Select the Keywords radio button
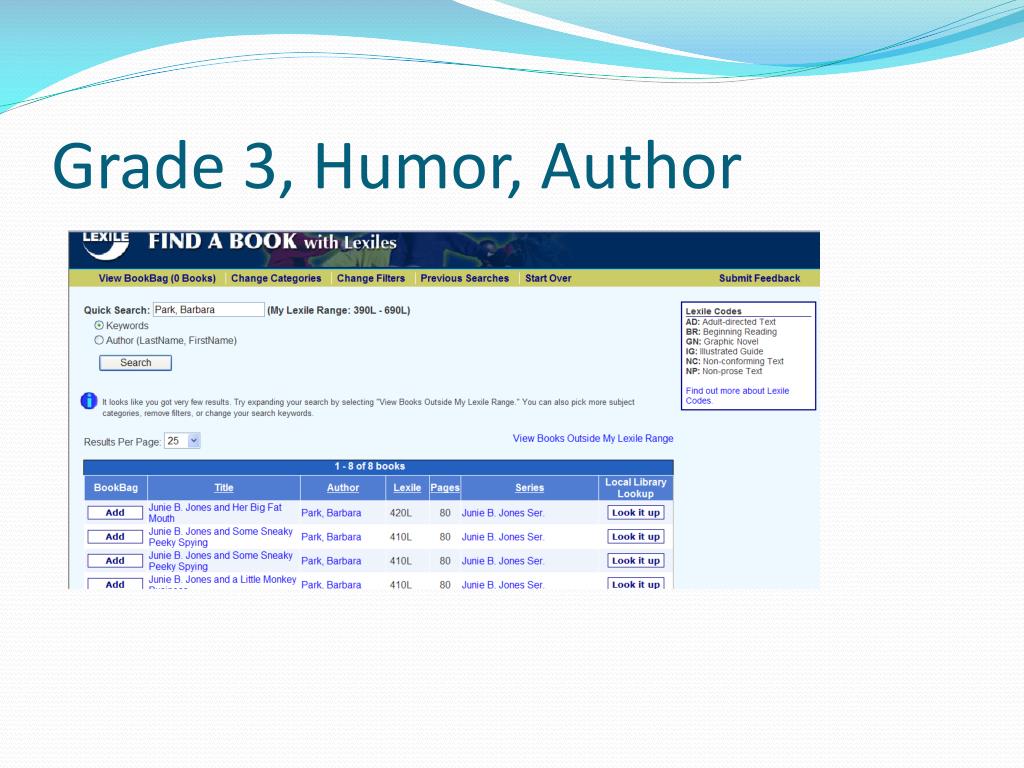 coord(99,325)
